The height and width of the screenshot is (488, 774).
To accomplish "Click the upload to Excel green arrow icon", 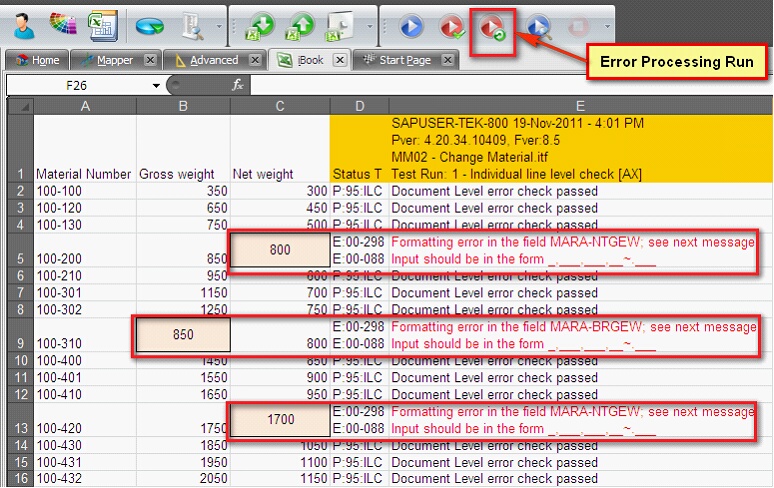I will click(302, 25).
